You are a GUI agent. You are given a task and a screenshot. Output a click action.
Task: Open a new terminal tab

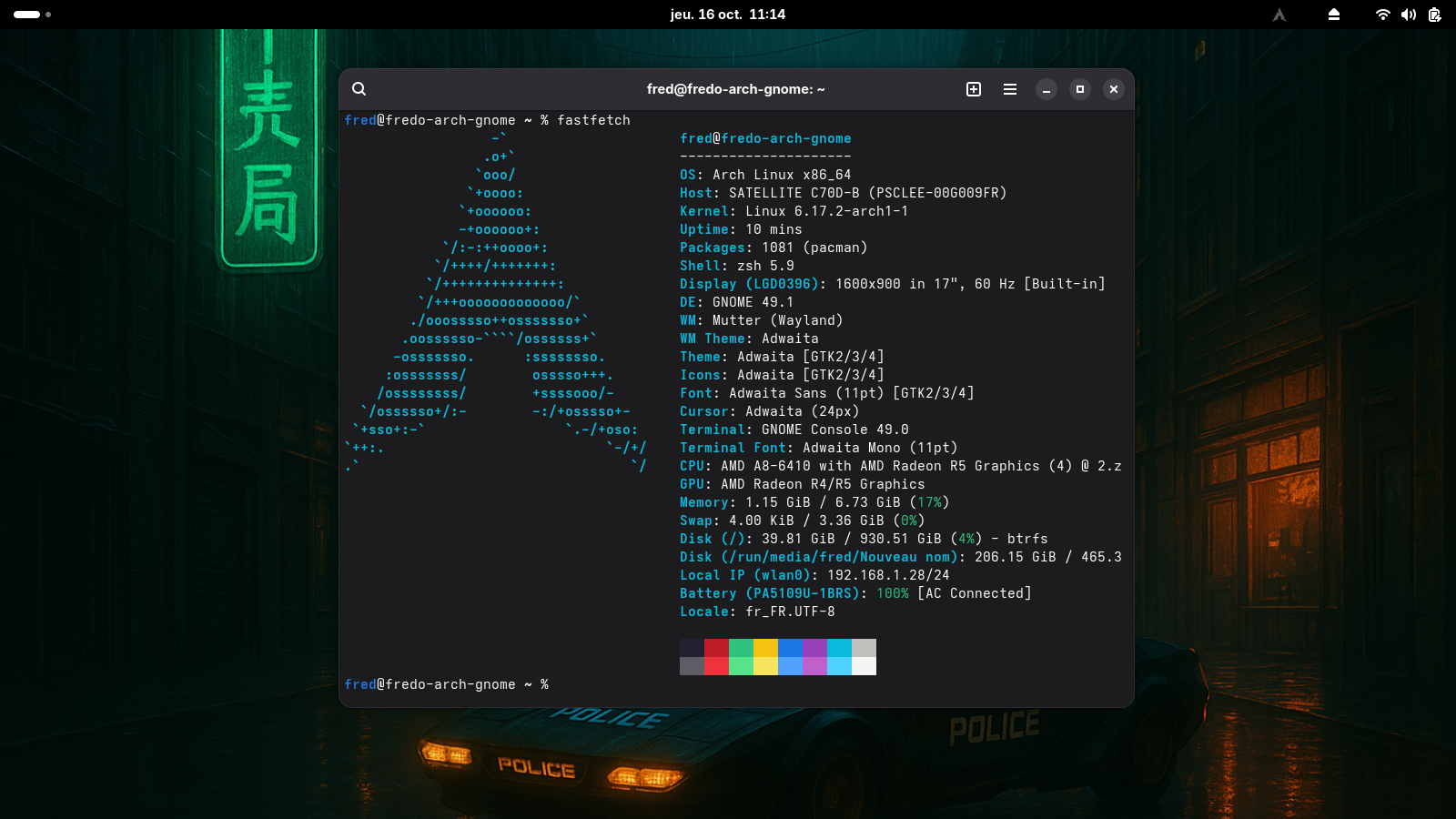(974, 89)
